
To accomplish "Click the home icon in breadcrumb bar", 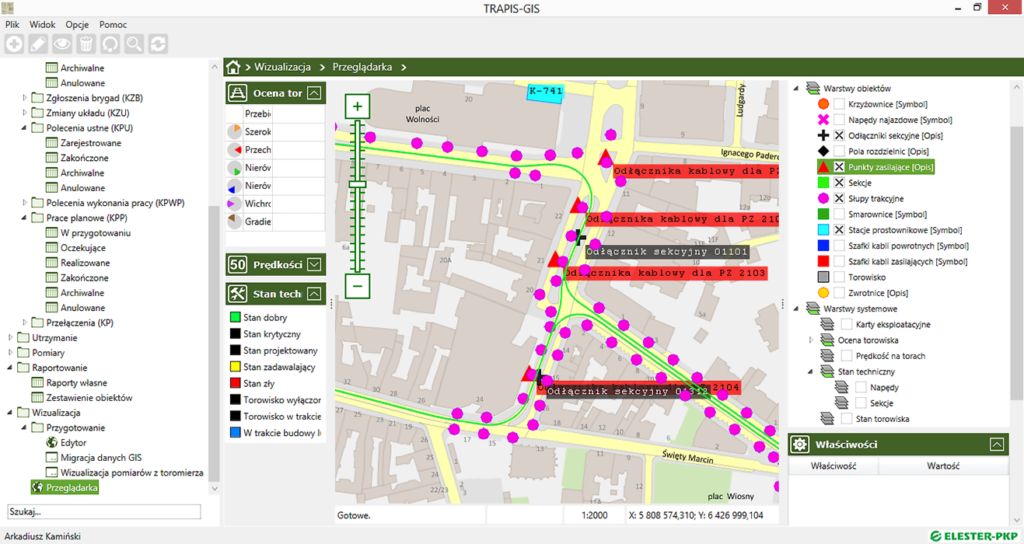I will pos(234,67).
